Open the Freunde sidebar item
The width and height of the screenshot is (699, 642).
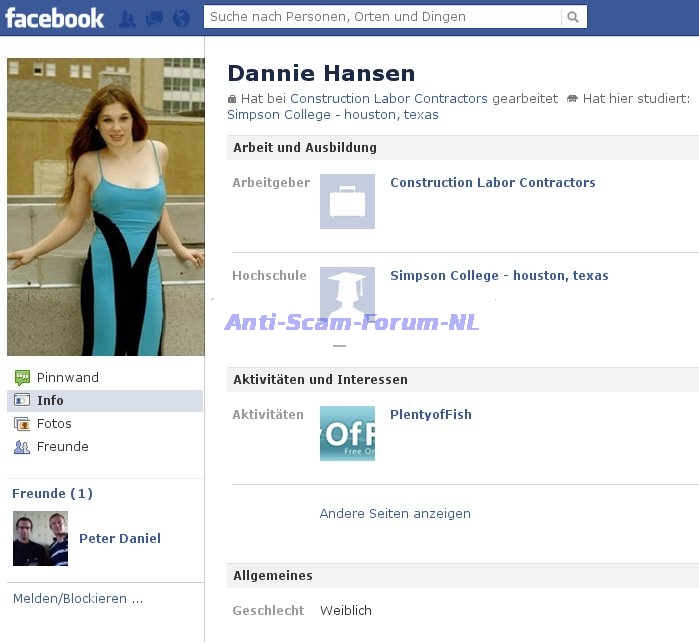62,447
